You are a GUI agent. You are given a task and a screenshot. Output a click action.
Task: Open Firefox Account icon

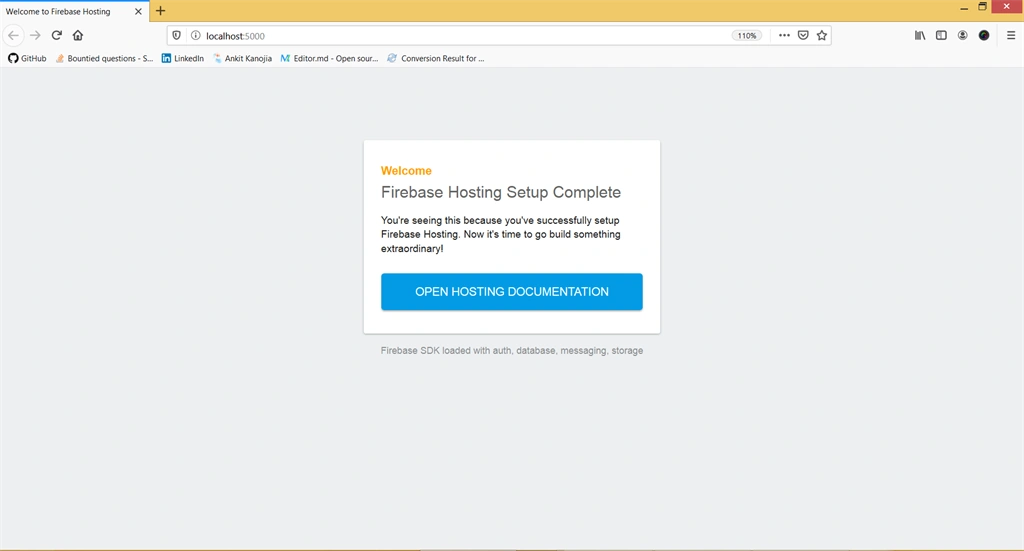click(x=963, y=35)
